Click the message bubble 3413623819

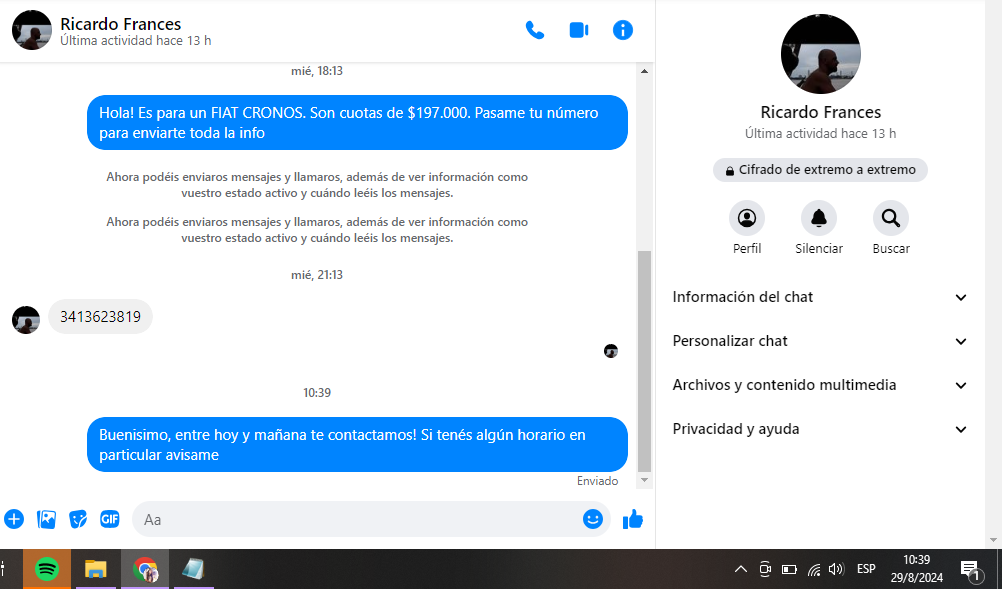click(100, 317)
